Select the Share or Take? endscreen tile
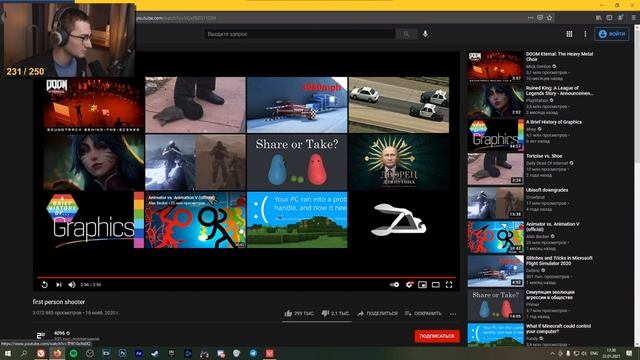Image resolution: width=640 pixels, height=360 pixels. (297, 162)
